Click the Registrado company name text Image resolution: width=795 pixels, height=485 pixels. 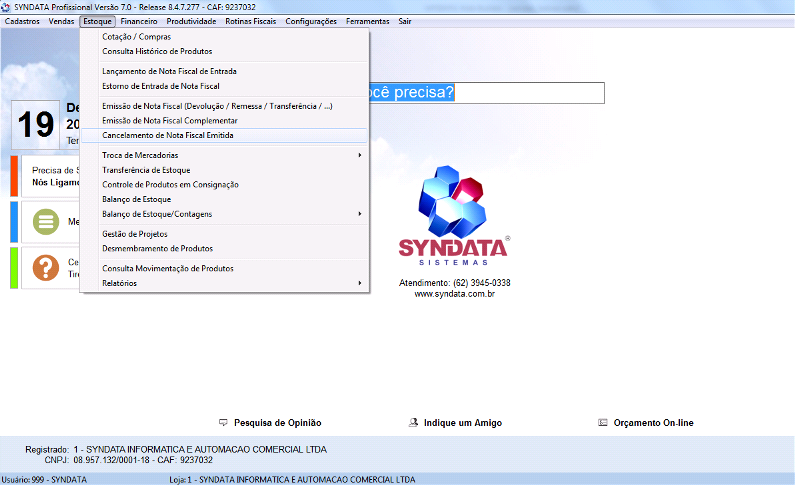coord(200,450)
